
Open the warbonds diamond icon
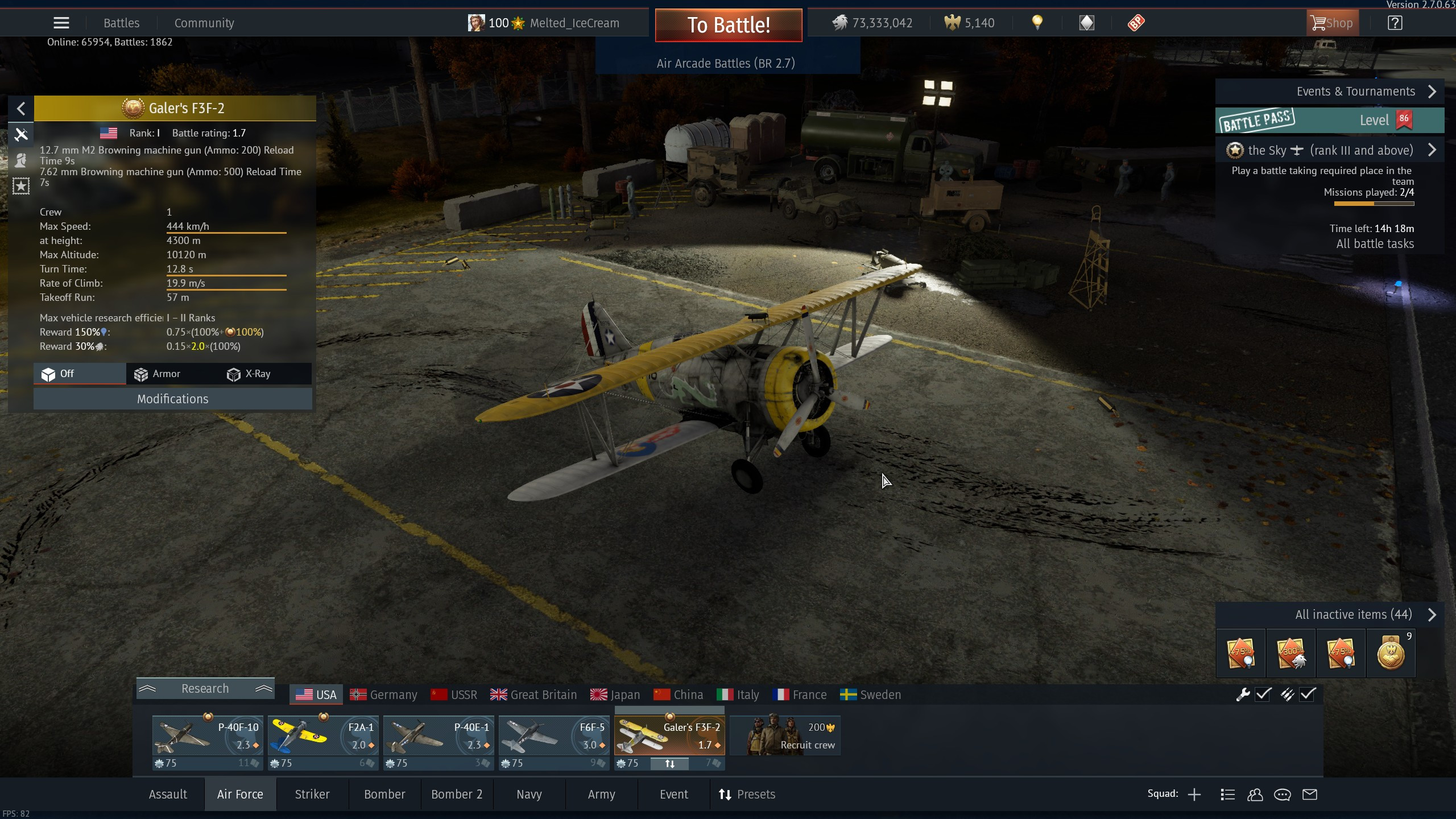tap(1086, 23)
